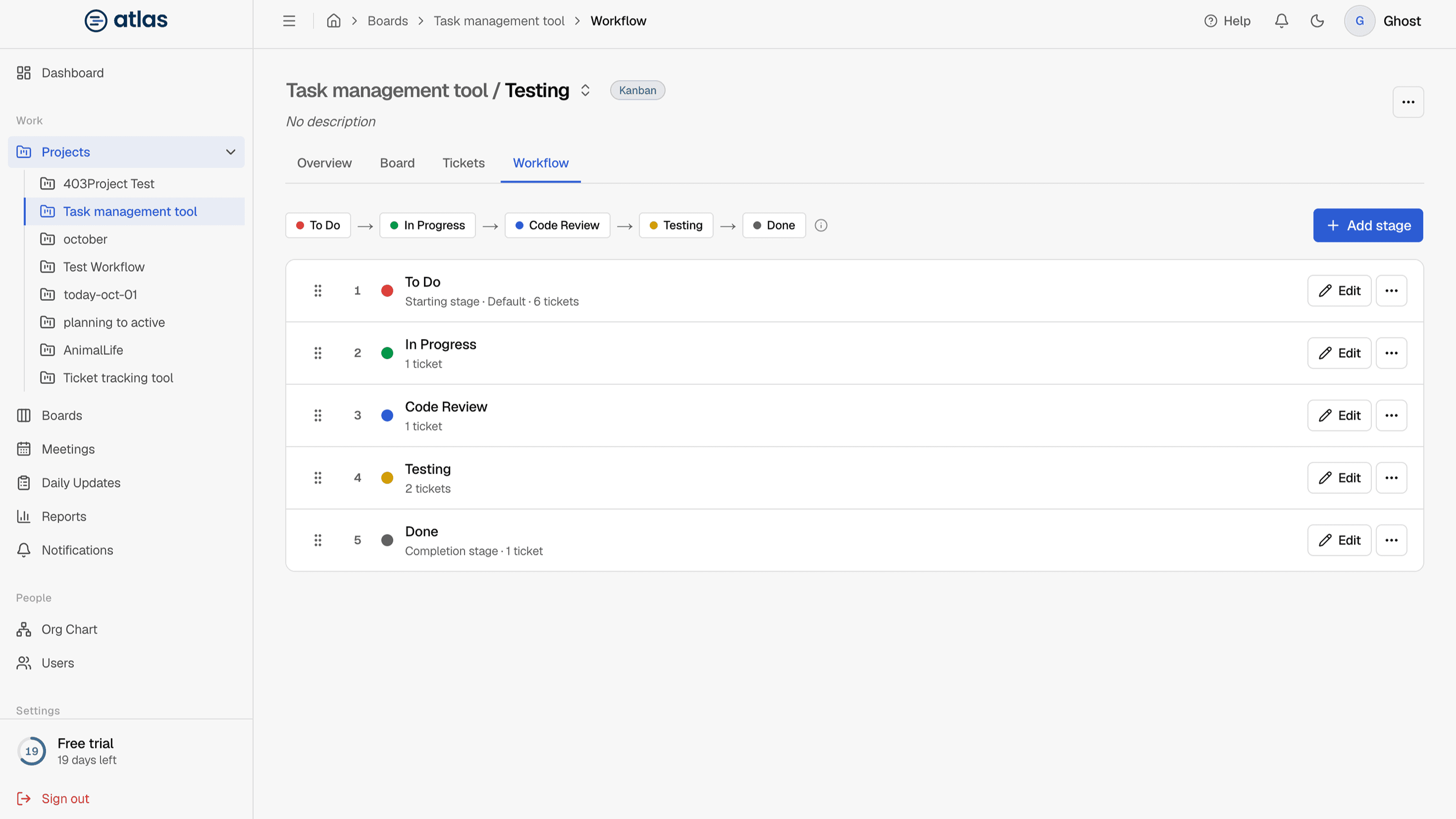
Task: Grab the drag handle of To Do row
Action: pos(318,291)
